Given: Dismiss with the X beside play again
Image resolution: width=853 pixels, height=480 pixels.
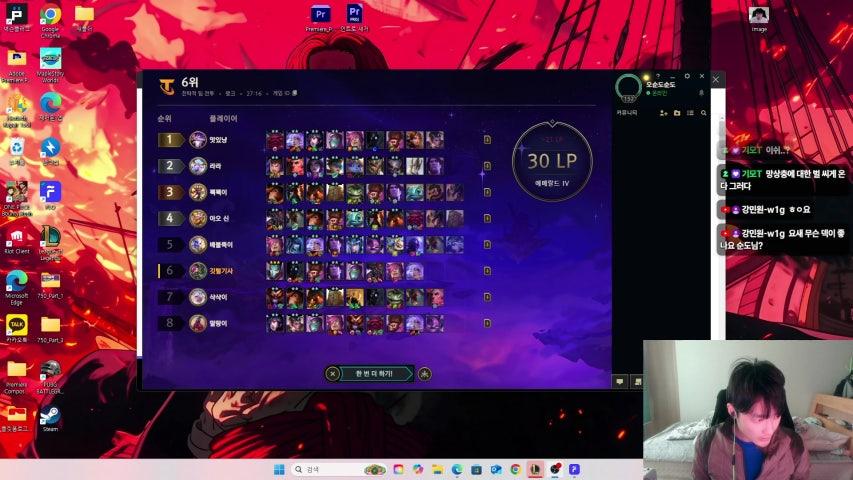Looking at the screenshot, I should tap(332, 374).
